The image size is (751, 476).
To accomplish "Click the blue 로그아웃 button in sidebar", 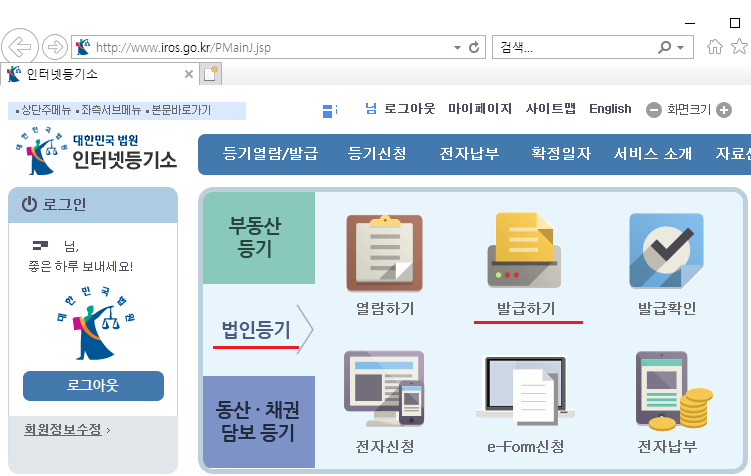I will coord(93,385).
